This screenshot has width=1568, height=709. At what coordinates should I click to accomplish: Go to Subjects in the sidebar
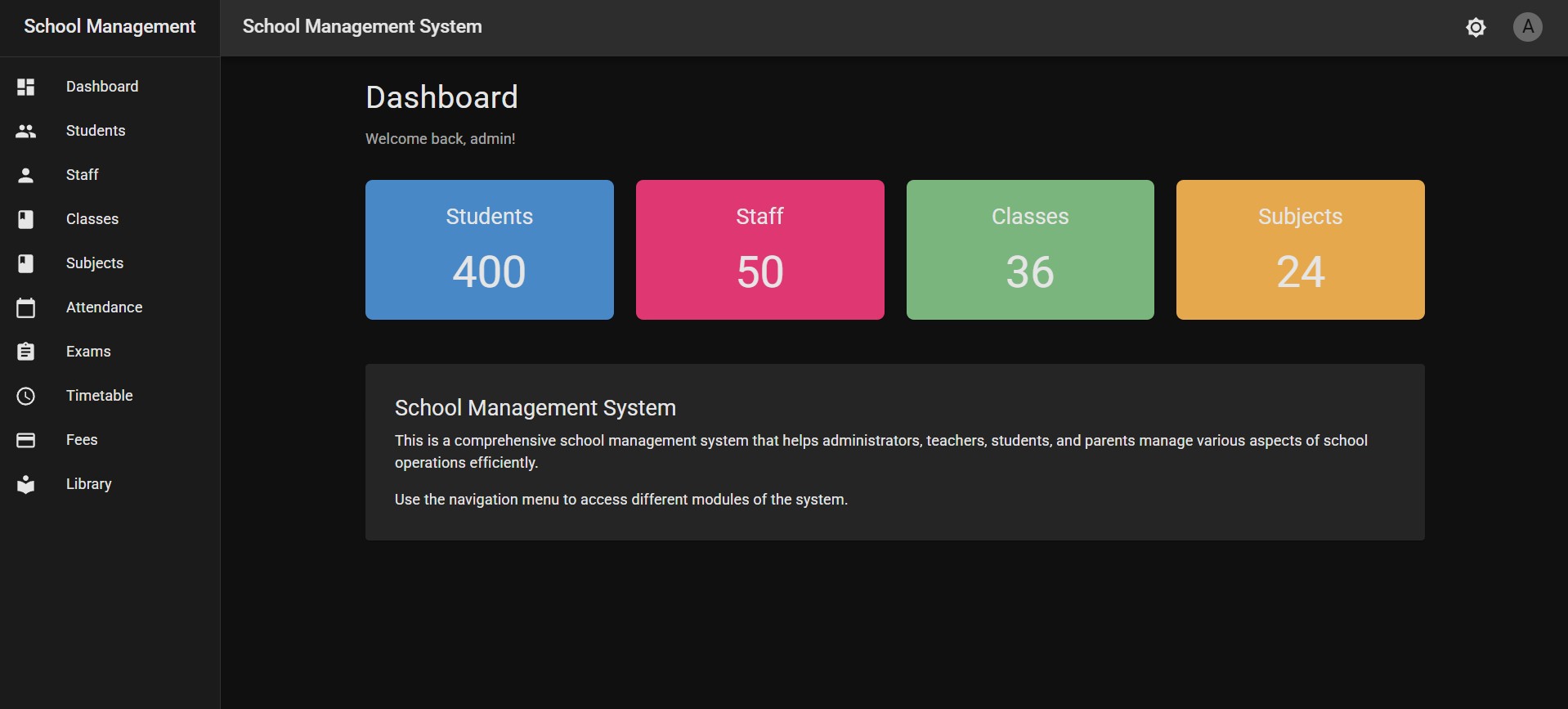tap(95, 263)
